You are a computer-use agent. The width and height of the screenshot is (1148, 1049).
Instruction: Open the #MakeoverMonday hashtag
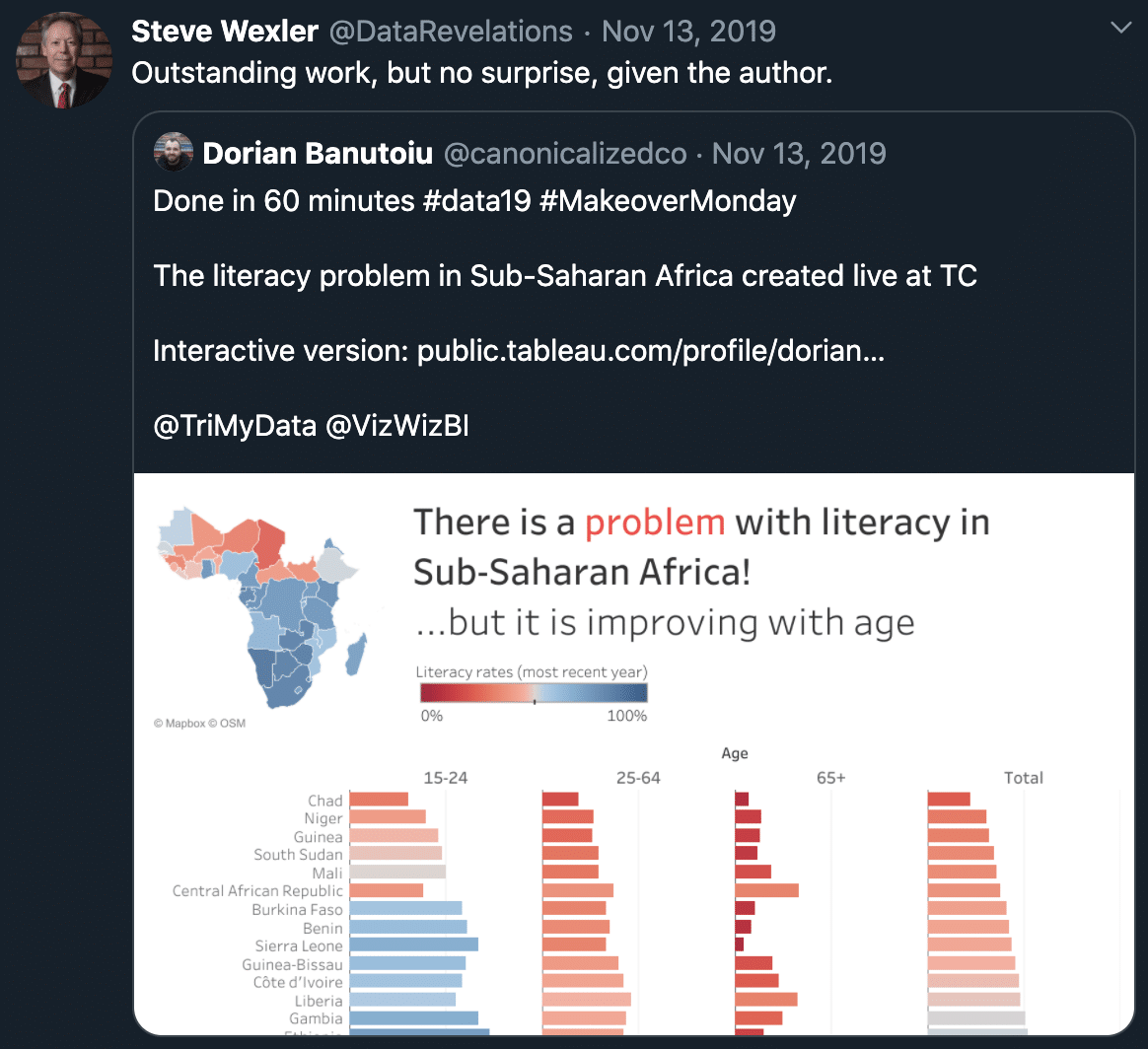668,201
